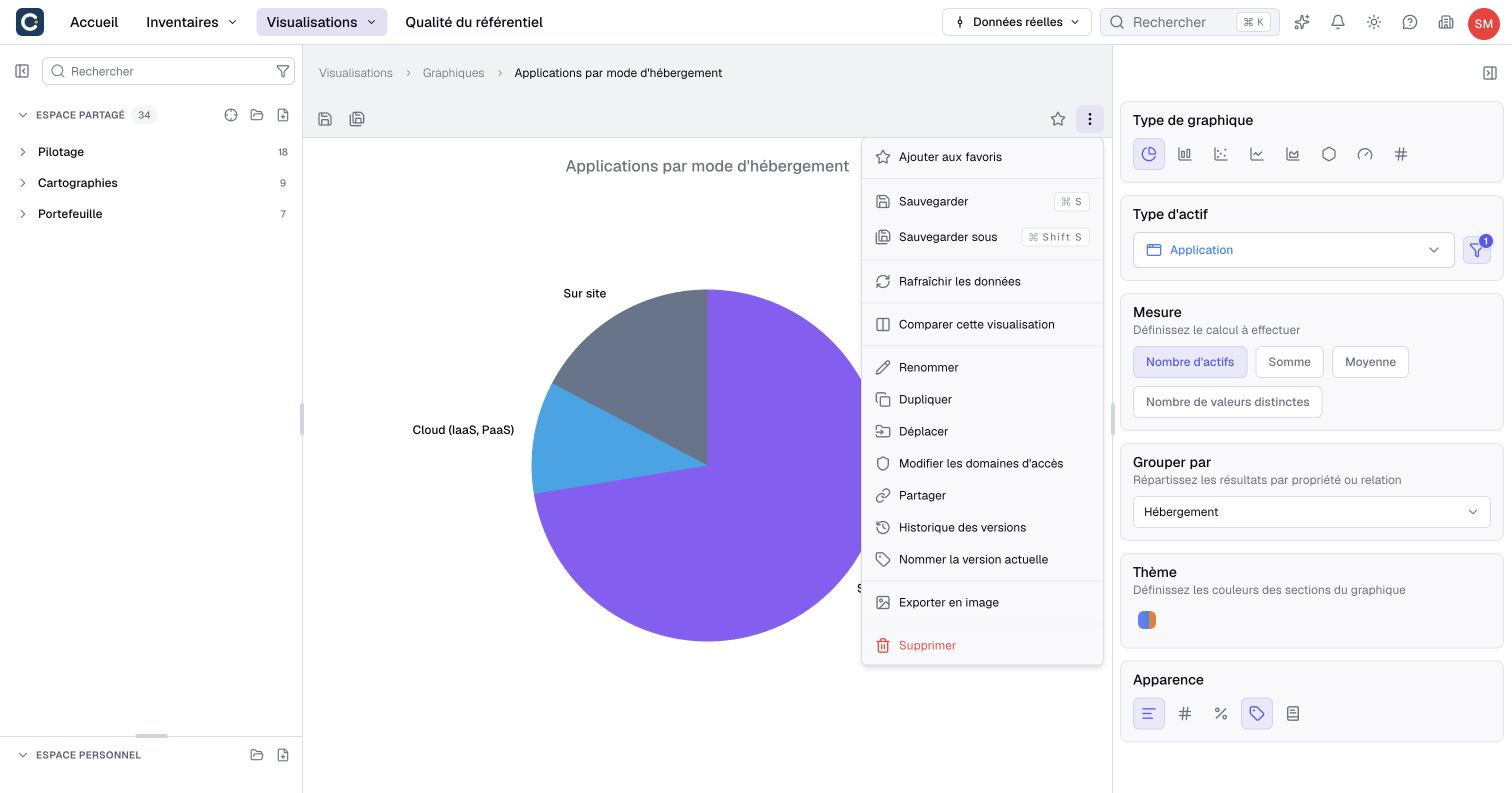Select the bar chart type icon
The image size is (1512, 793).
coord(1185,154)
